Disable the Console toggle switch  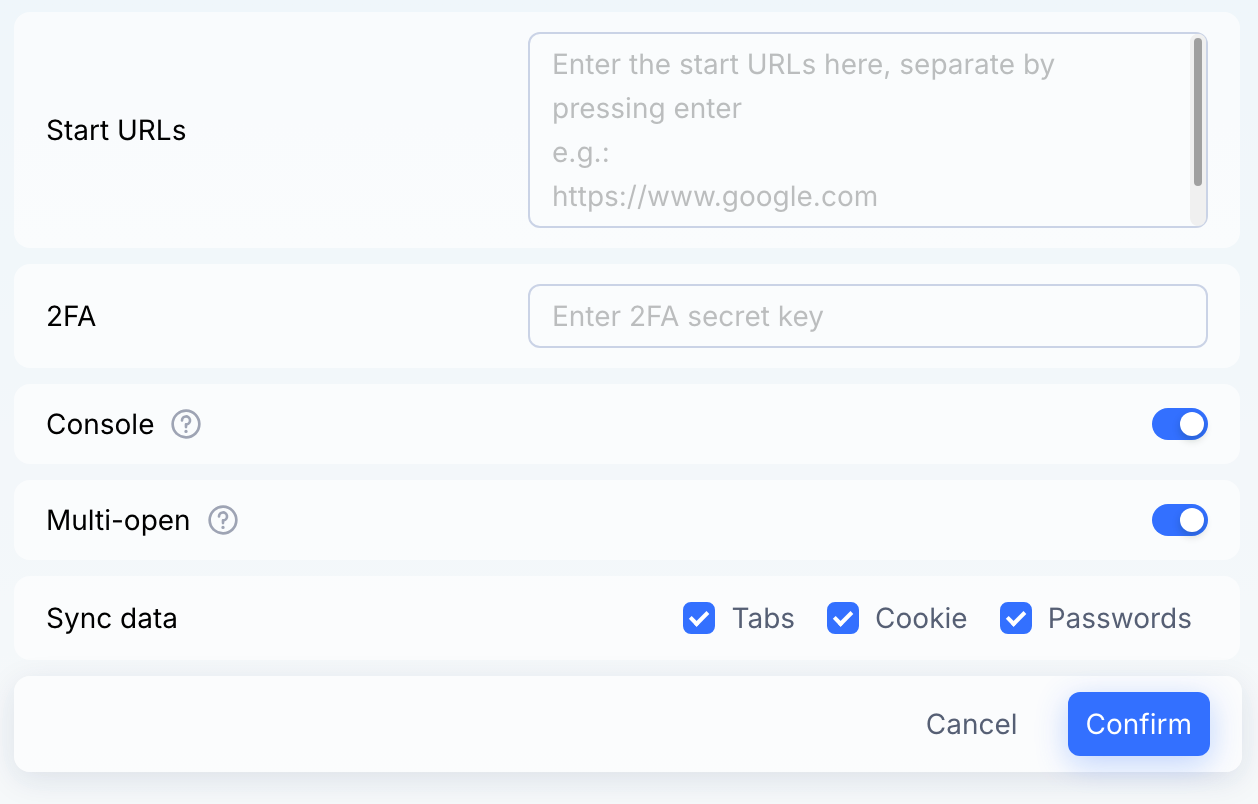tap(1180, 425)
